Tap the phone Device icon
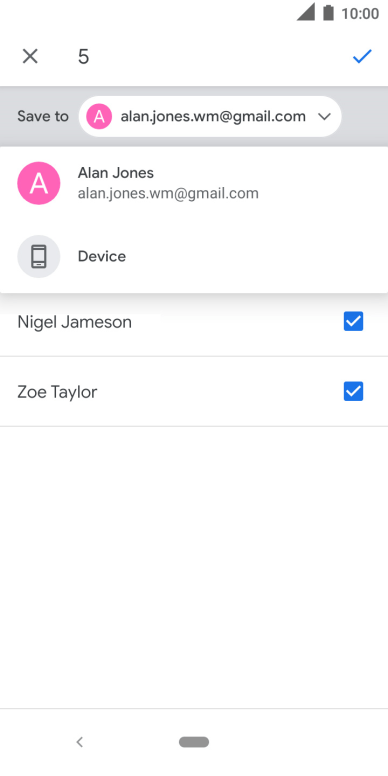 [x=39, y=256]
